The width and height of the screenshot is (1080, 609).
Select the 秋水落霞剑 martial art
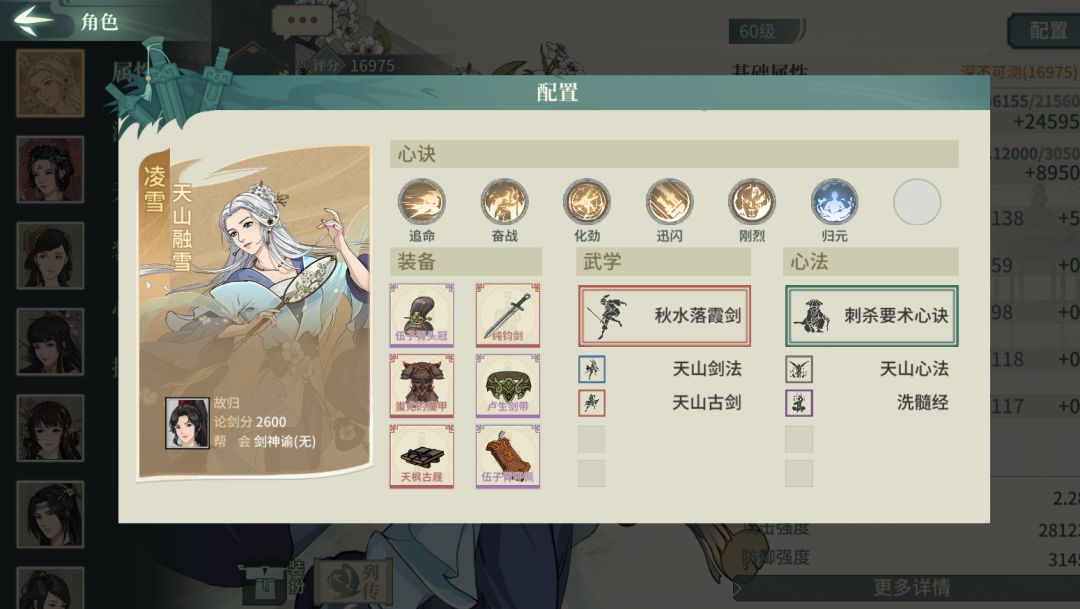tap(664, 316)
